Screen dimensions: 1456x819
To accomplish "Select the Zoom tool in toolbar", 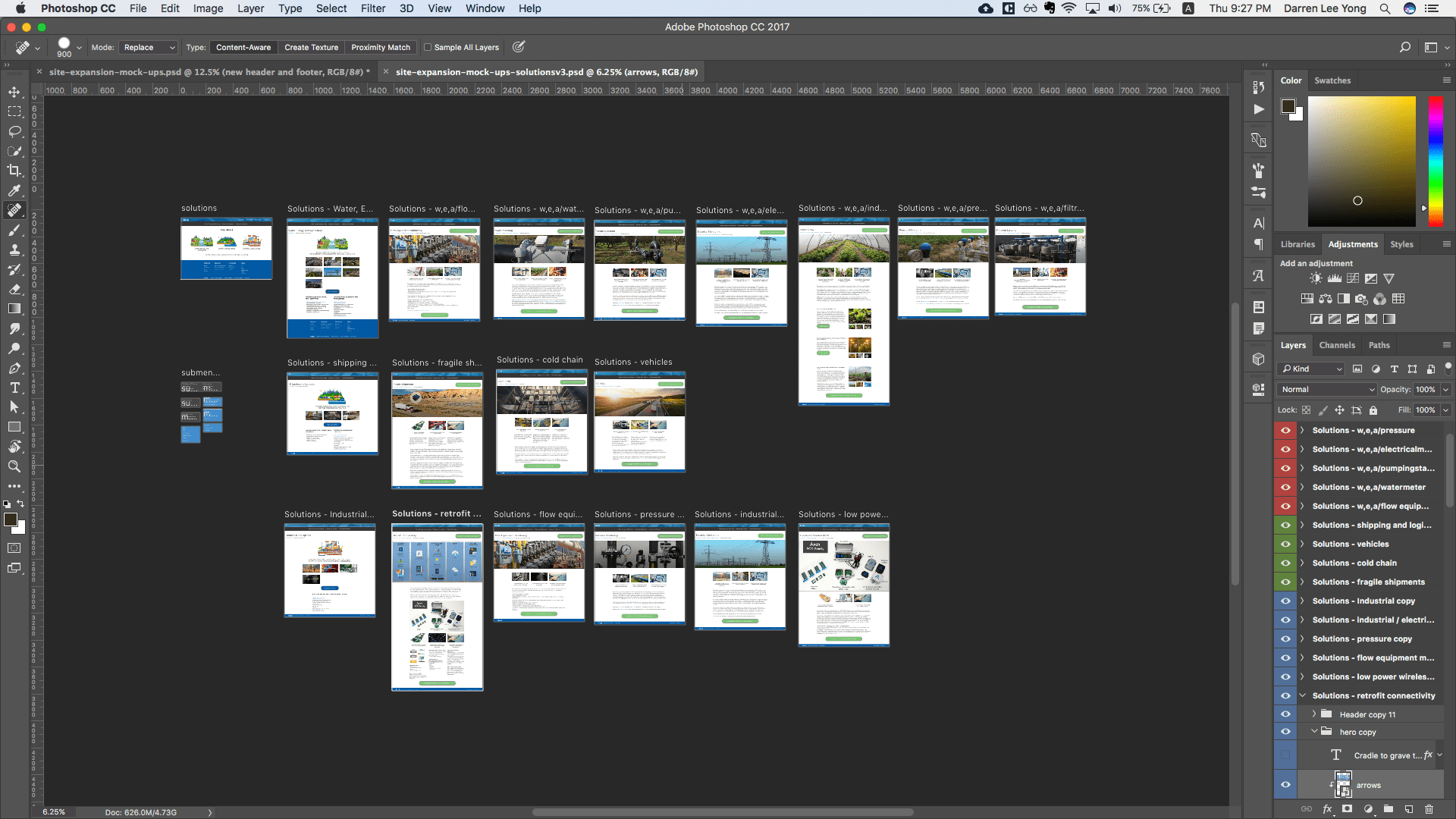I will pos(14,466).
